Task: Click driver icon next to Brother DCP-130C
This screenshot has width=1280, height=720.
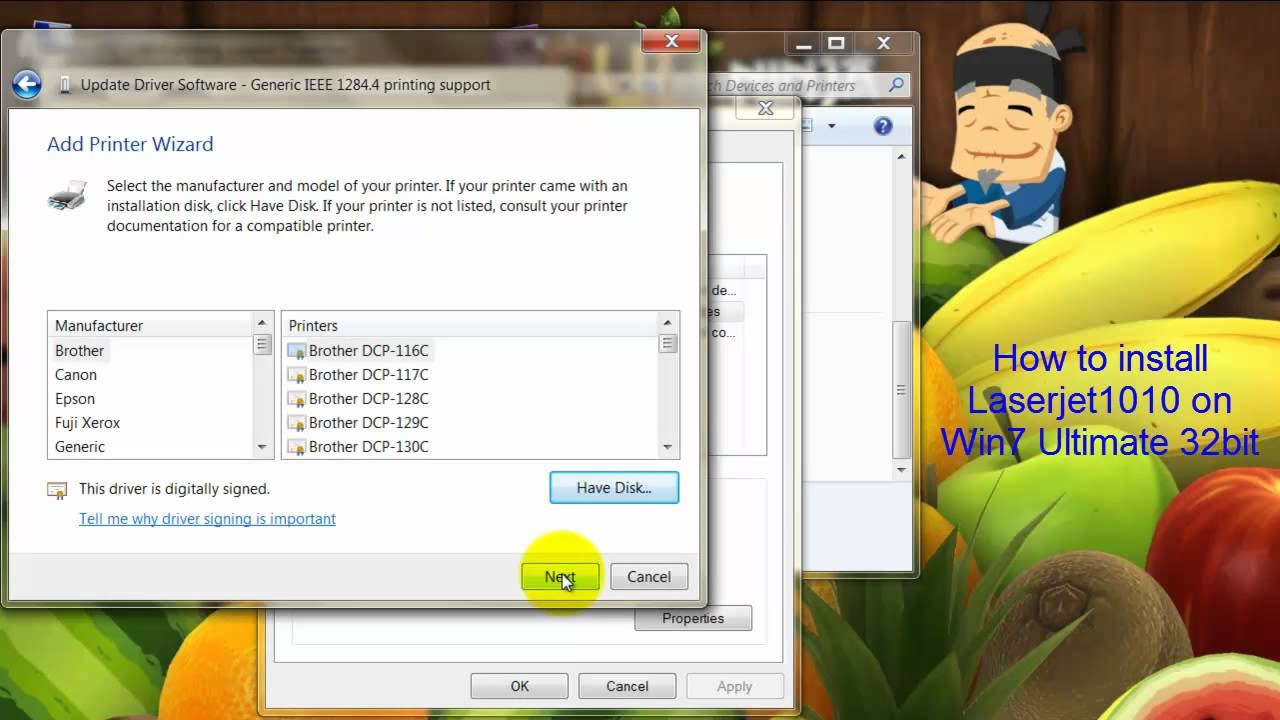Action: coord(297,447)
